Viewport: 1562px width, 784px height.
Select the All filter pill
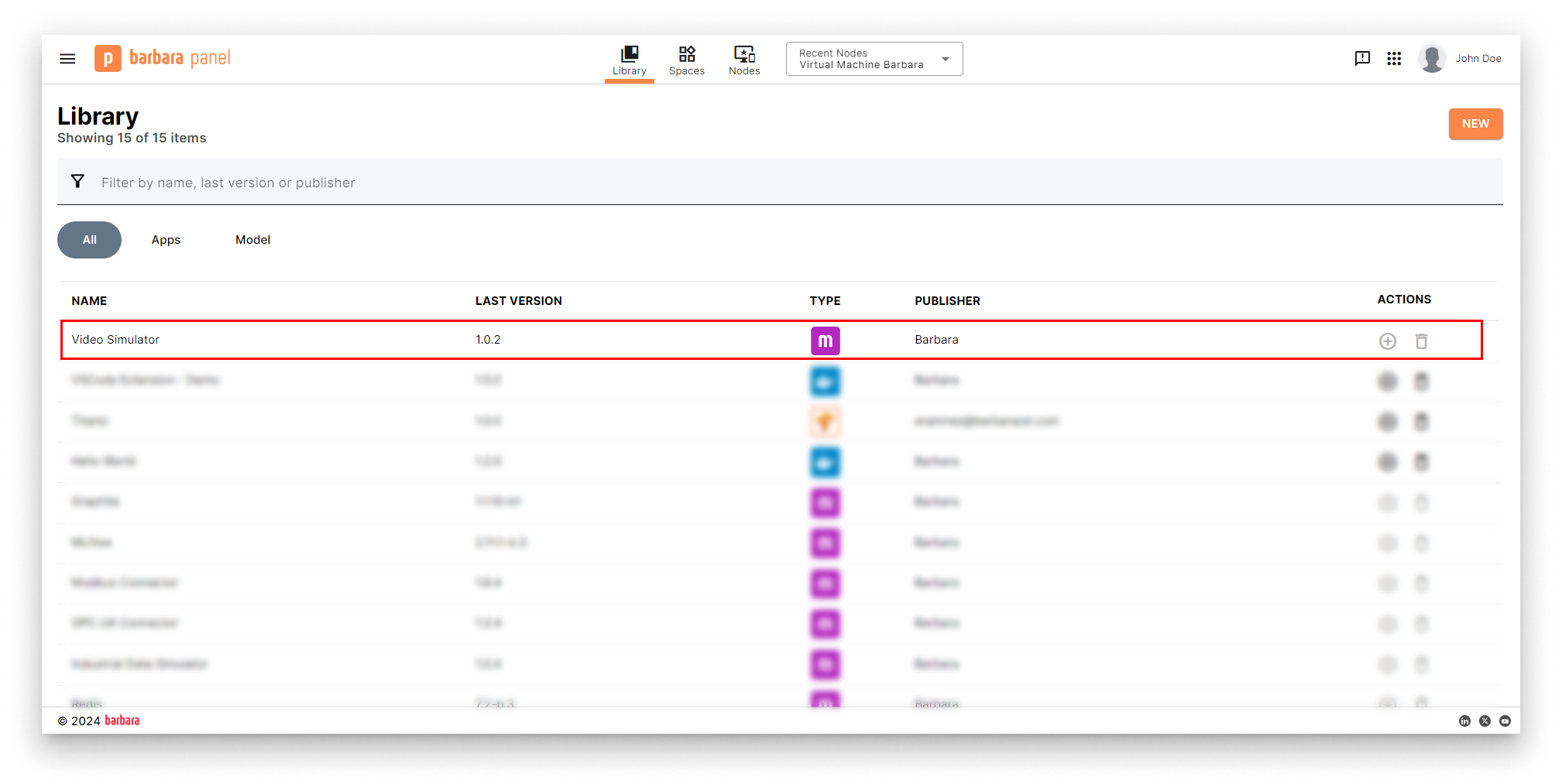pyautogui.click(x=89, y=240)
